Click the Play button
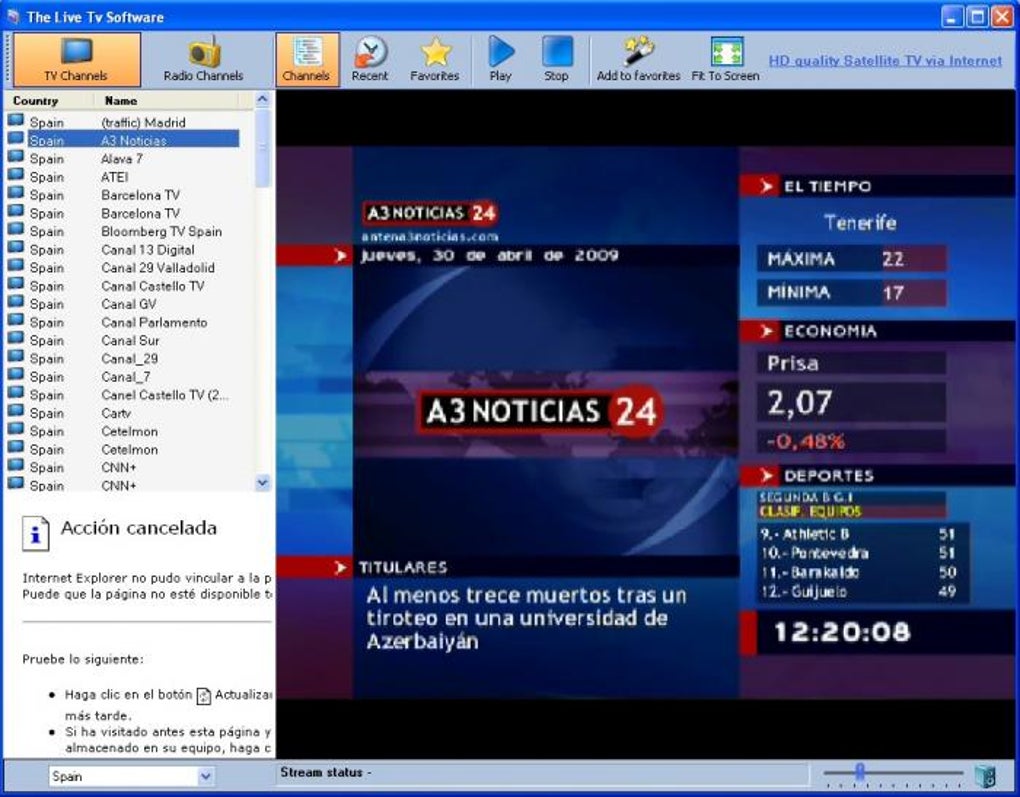The width and height of the screenshot is (1020, 797). pos(500,60)
